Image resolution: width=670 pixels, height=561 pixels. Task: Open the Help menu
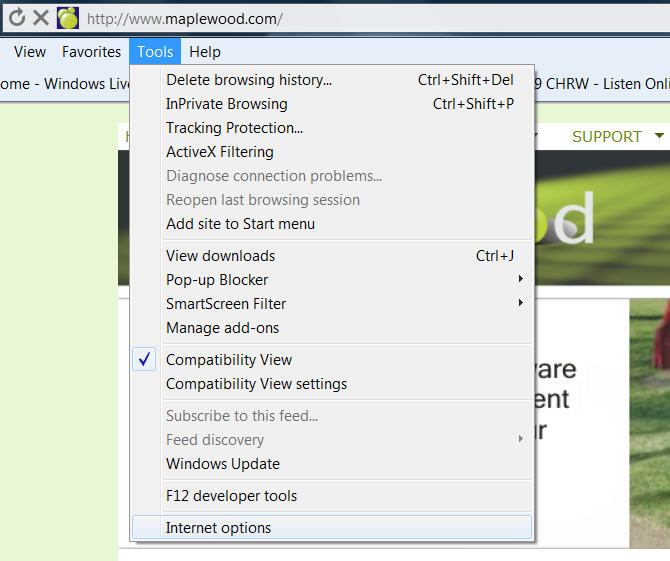coord(205,52)
